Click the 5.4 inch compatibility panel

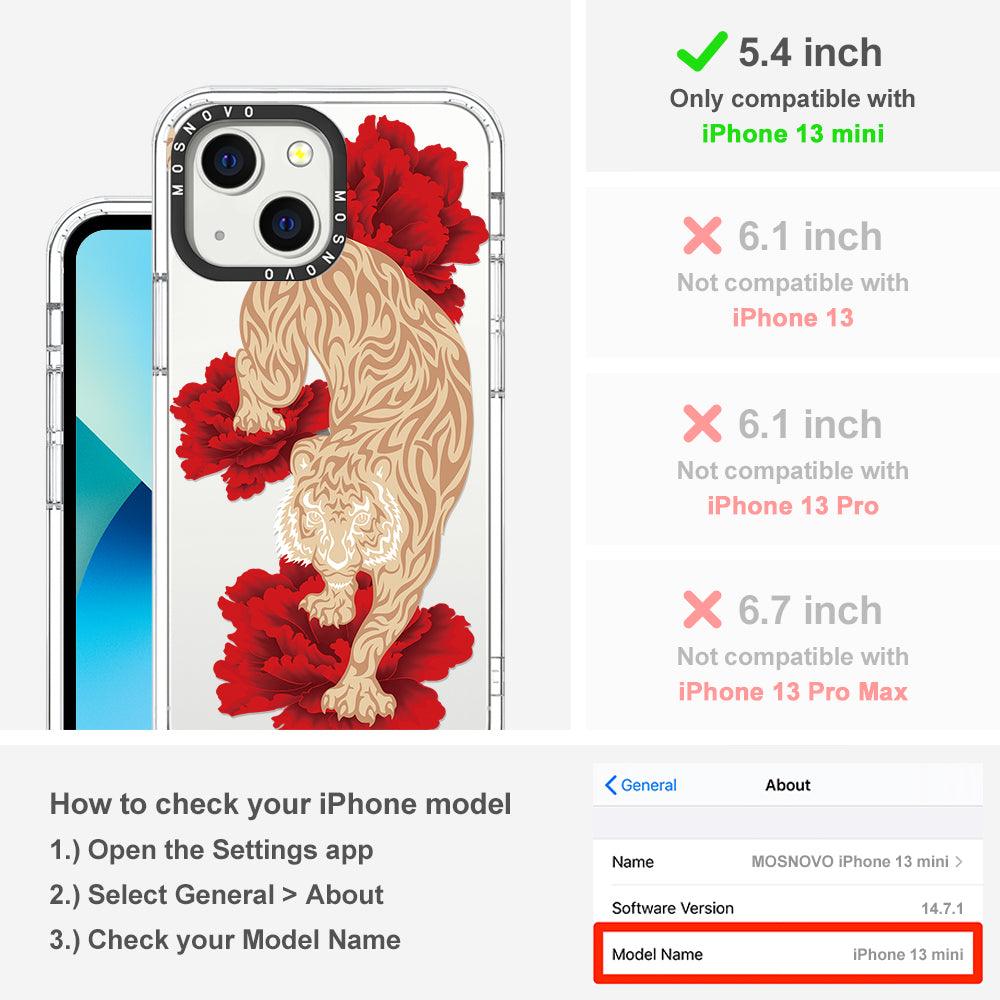pos(793,86)
